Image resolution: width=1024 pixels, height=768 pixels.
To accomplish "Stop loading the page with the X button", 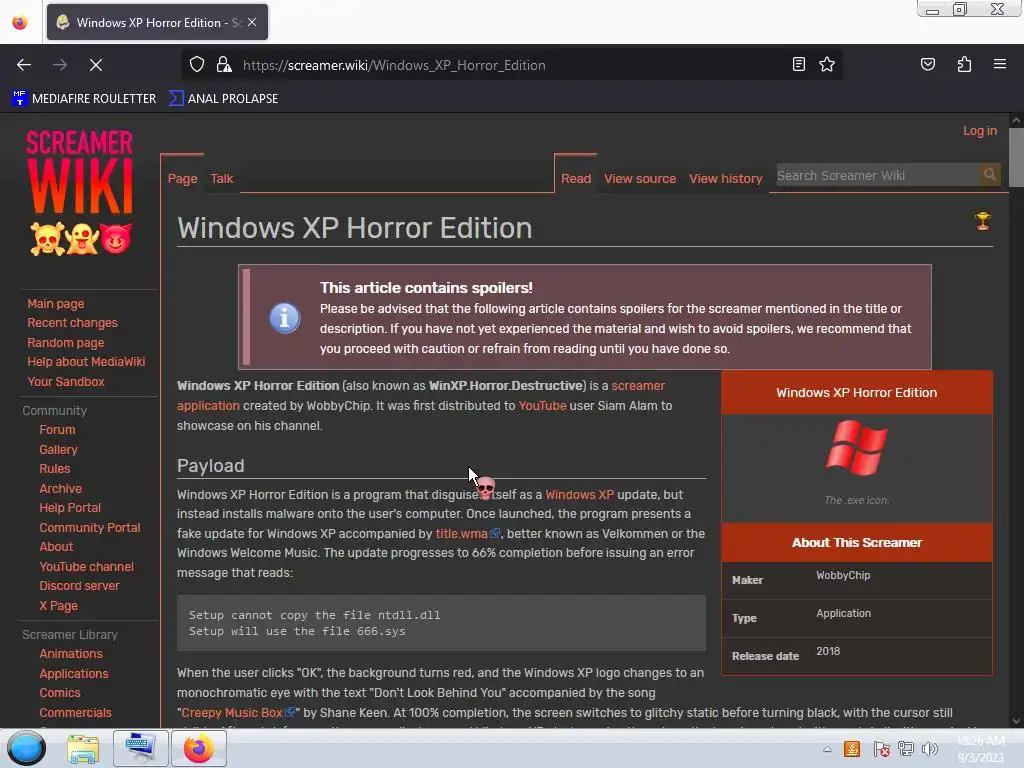I will (96, 65).
